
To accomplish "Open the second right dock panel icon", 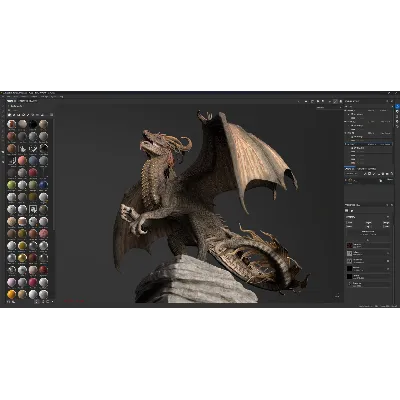I will [397, 111].
